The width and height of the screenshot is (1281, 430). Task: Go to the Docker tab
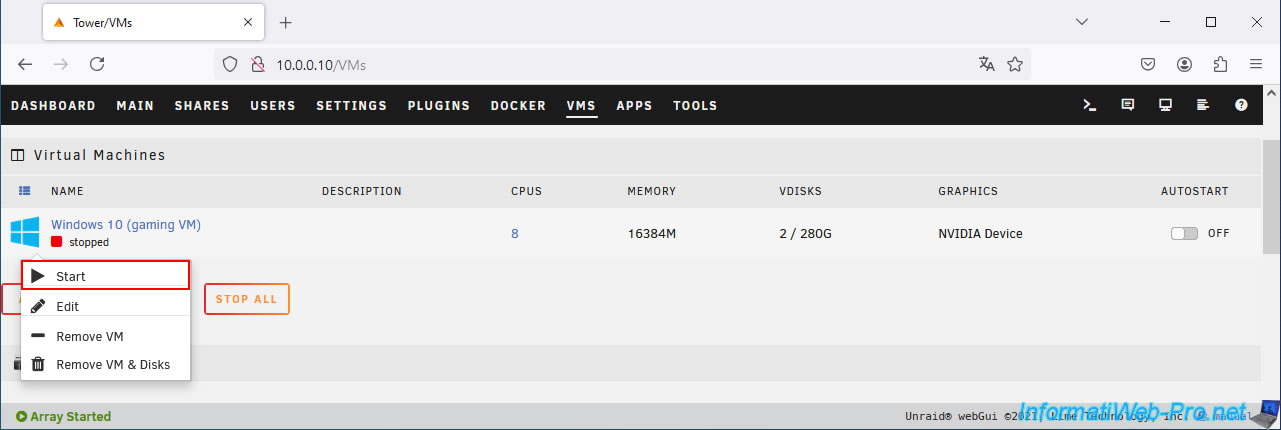tap(518, 106)
